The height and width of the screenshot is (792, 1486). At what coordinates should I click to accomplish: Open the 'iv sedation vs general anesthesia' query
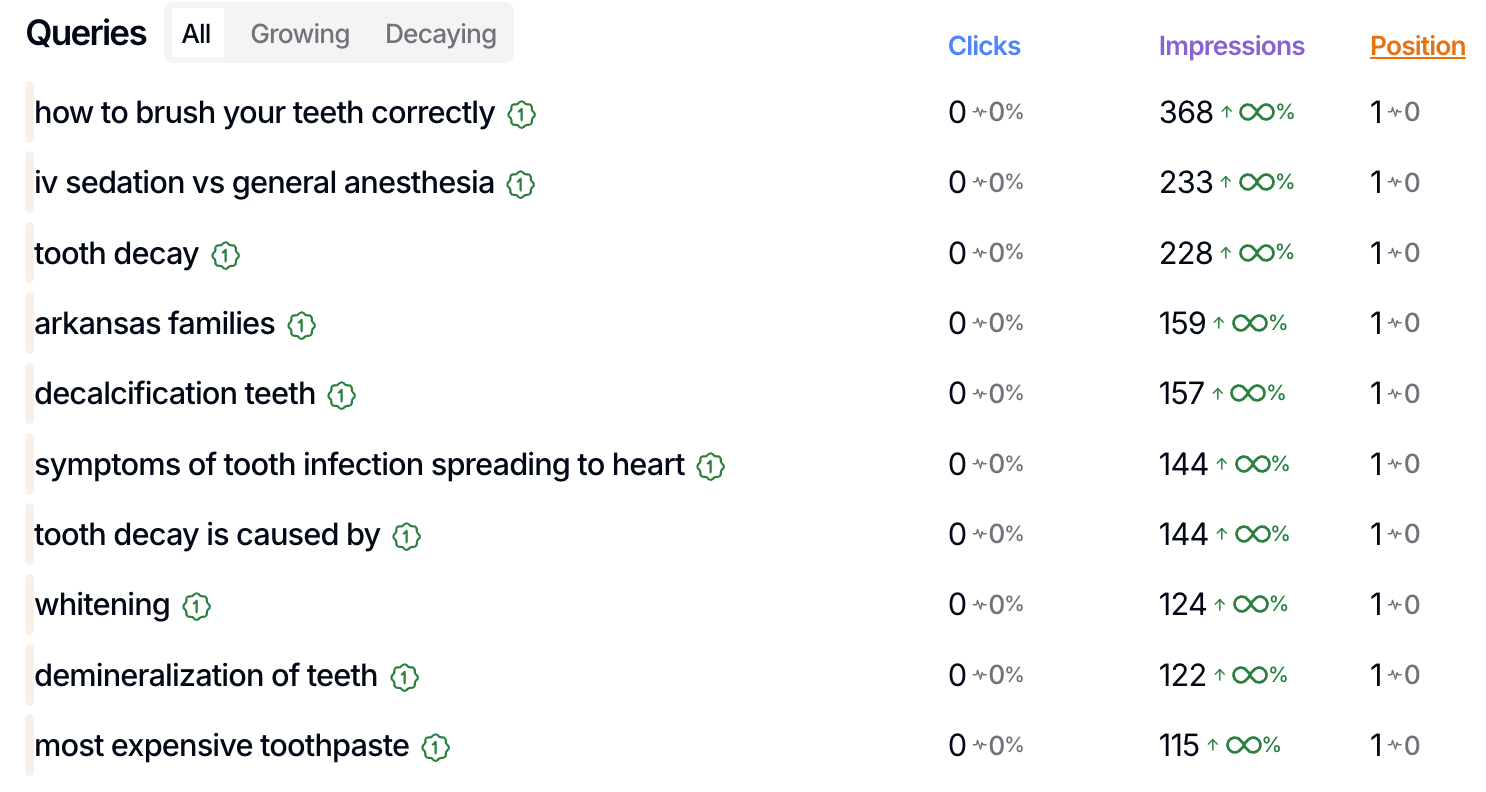point(264,183)
